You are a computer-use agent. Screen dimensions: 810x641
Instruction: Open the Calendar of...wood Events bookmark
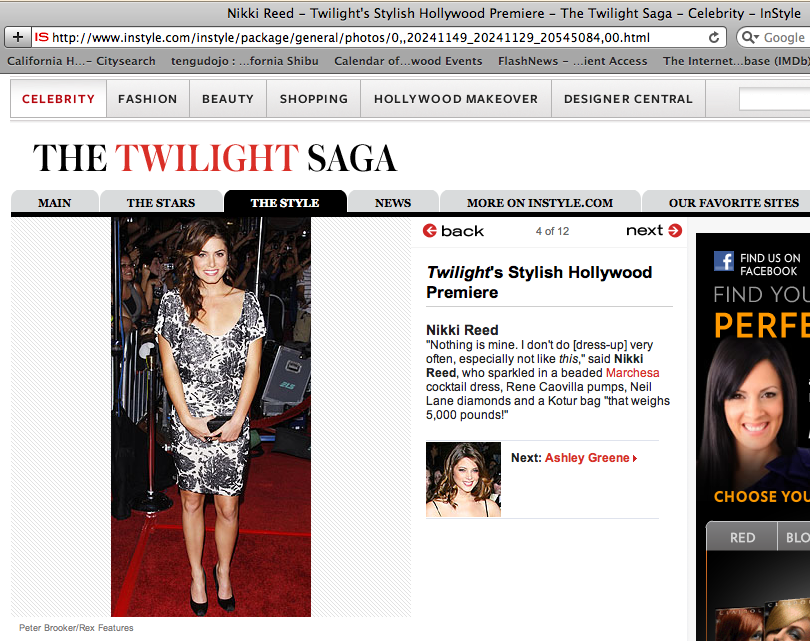408,61
